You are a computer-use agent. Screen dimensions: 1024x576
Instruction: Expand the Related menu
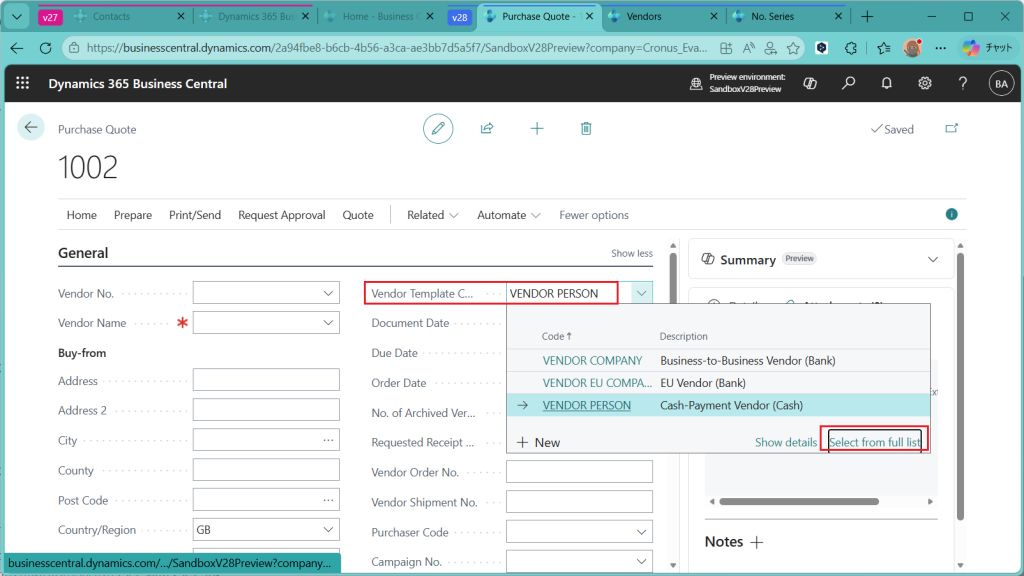click(432, 215)
